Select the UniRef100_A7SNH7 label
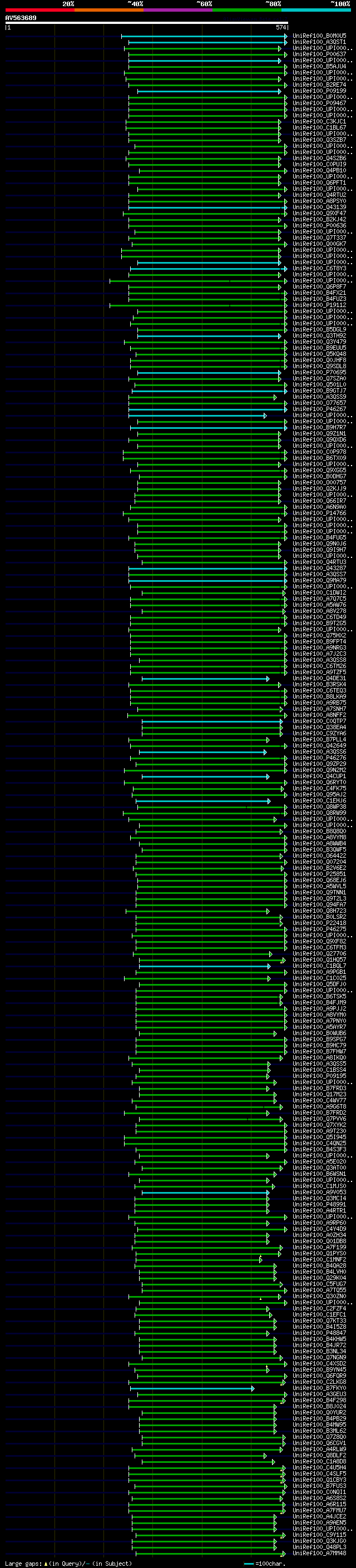Image resolution: width=356 pixels, height=1568 pixels. 319,709
